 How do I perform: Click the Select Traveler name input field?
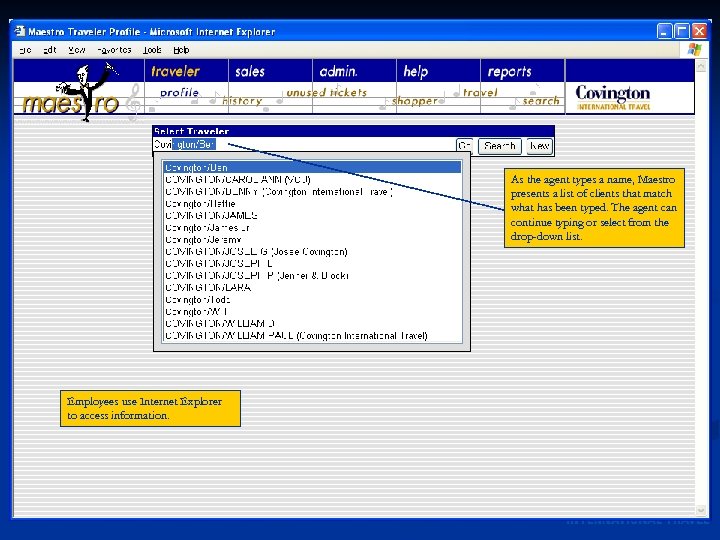(x=303, y=145)
